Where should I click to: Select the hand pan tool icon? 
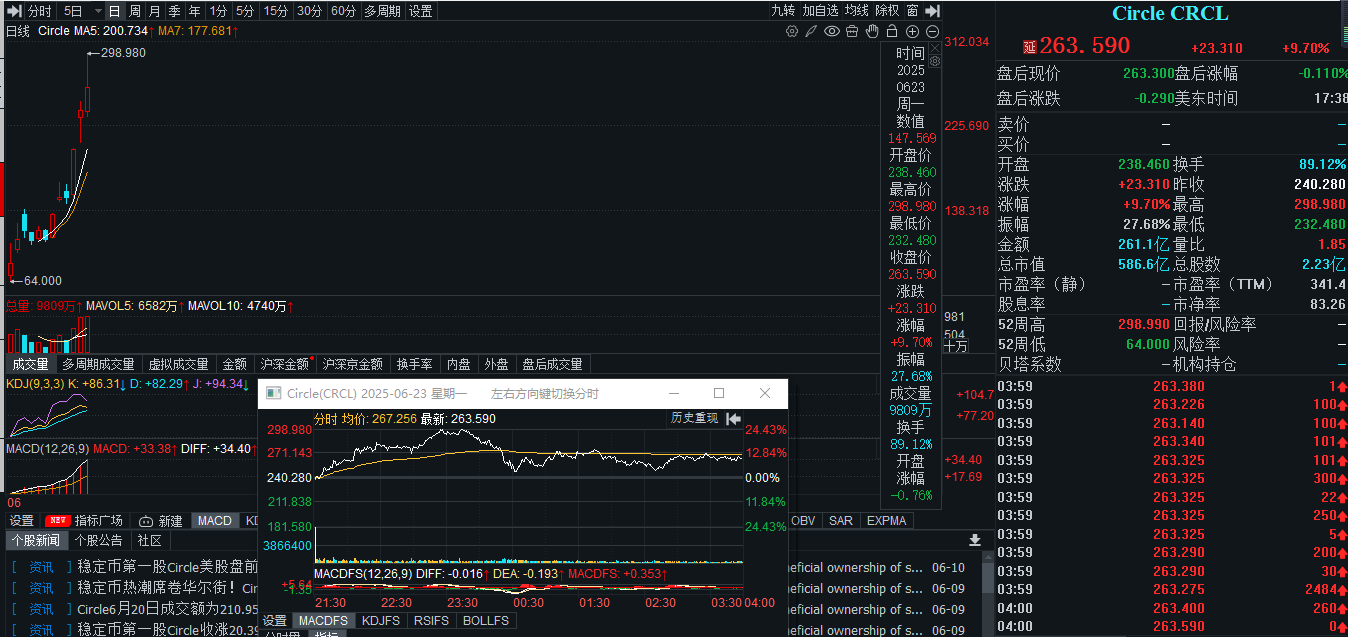coord(872,32)
